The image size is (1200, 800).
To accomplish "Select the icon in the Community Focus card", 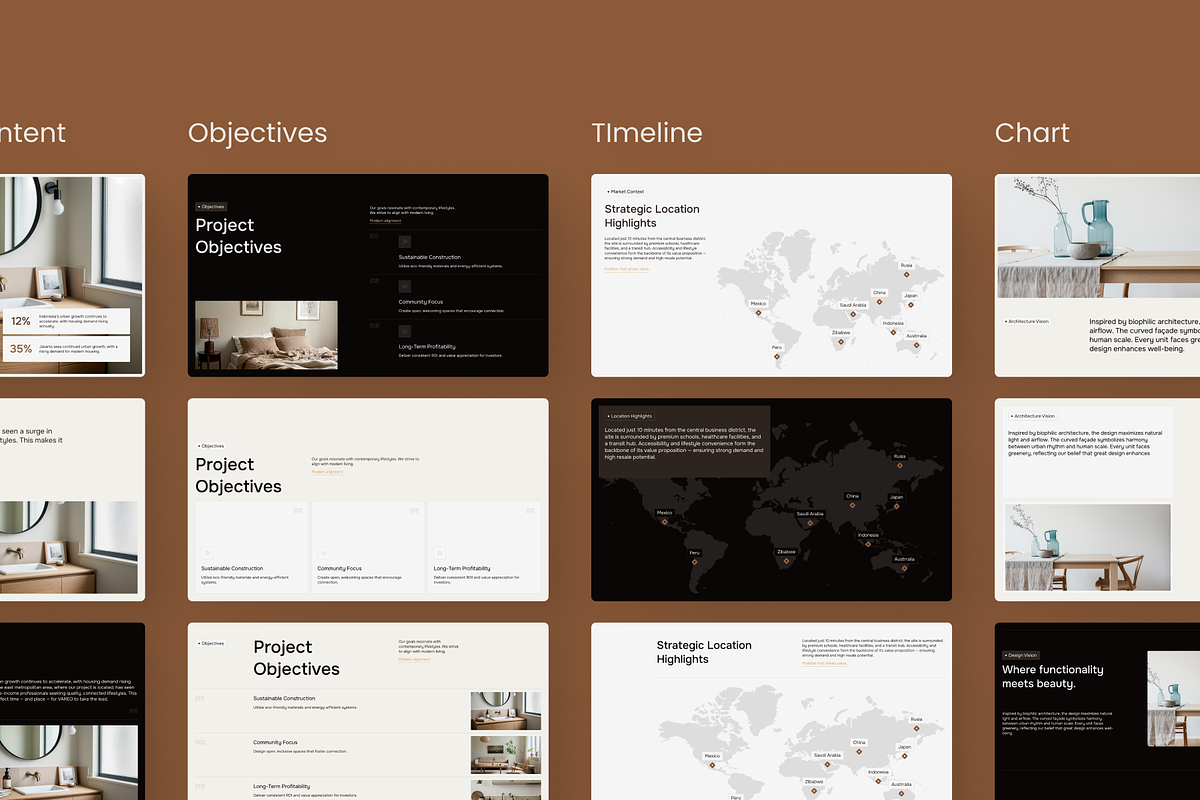I will pyautogui.click(x=323, y=552).
